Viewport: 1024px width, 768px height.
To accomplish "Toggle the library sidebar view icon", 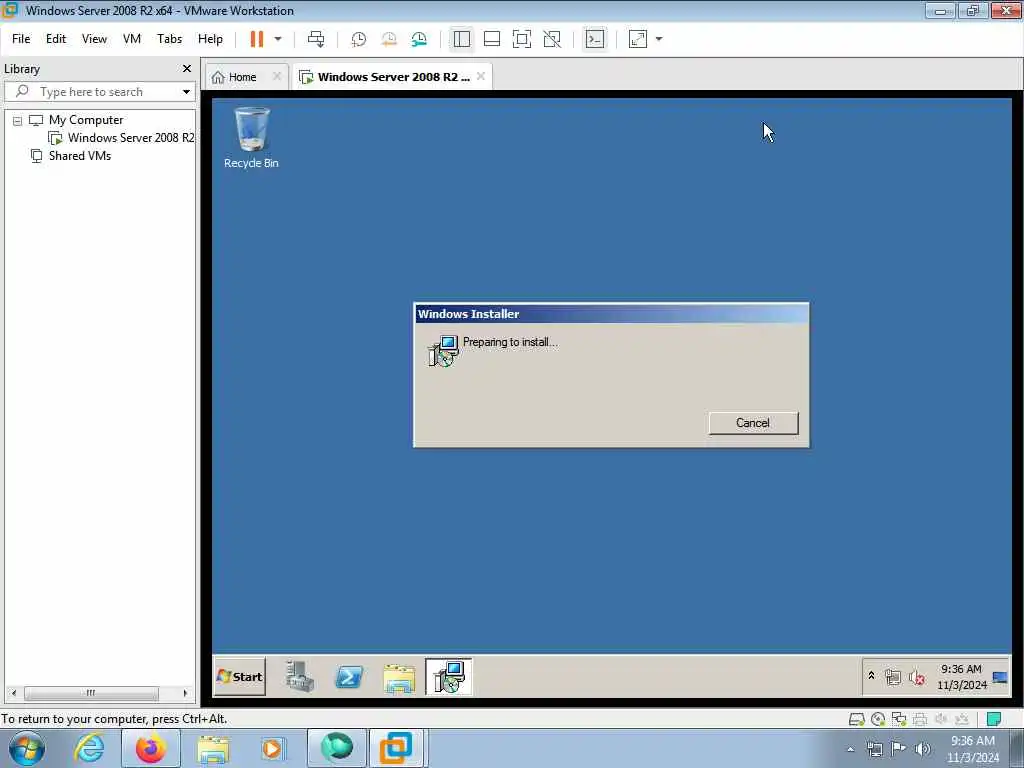I will (462, 39).
